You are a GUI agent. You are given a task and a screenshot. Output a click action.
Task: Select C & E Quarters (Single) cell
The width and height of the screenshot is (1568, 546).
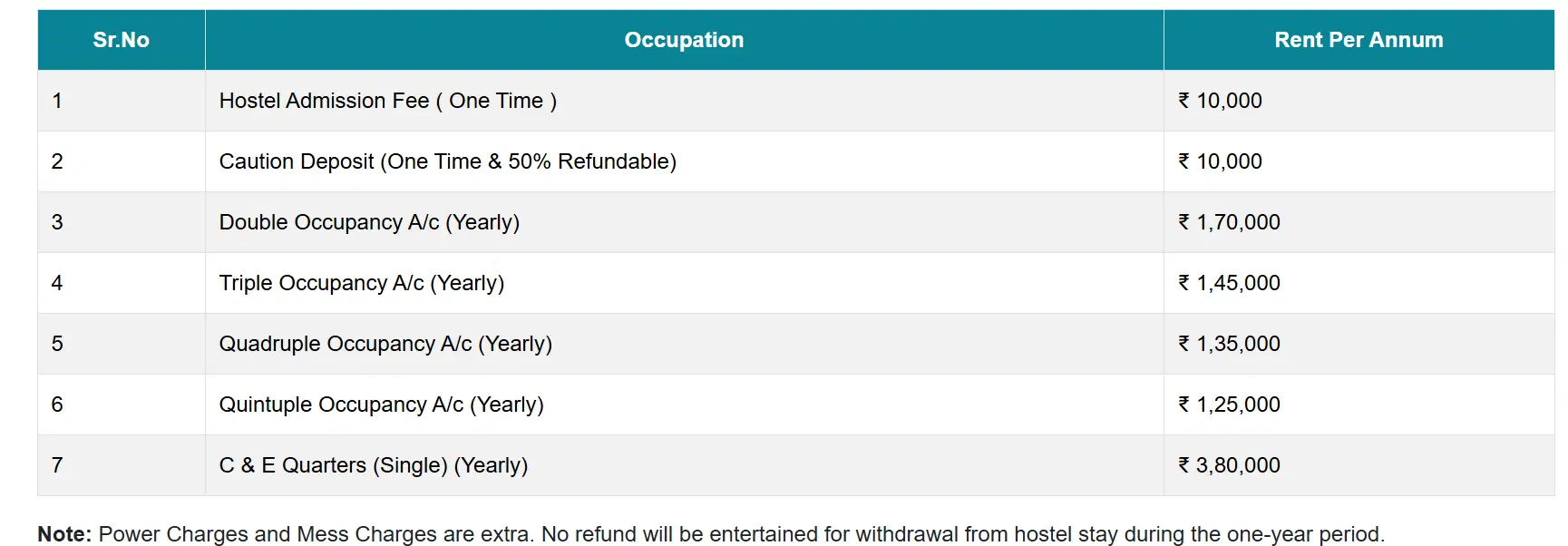pos(373,465)
